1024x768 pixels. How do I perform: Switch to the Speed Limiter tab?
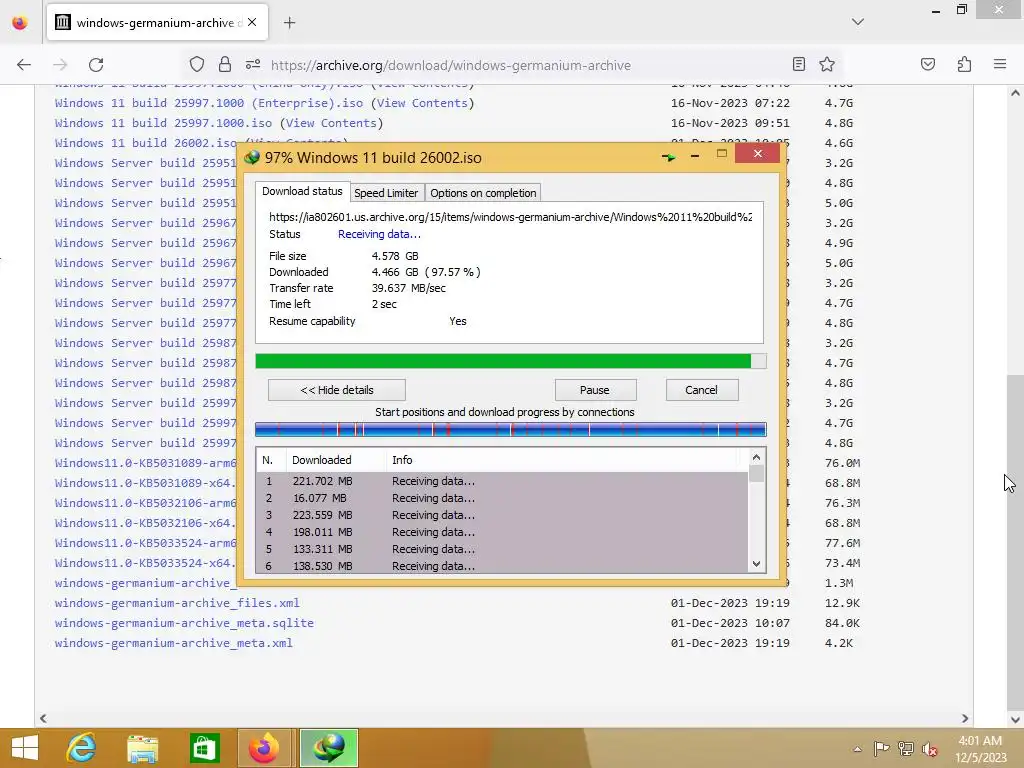click(x=386, y=193)
